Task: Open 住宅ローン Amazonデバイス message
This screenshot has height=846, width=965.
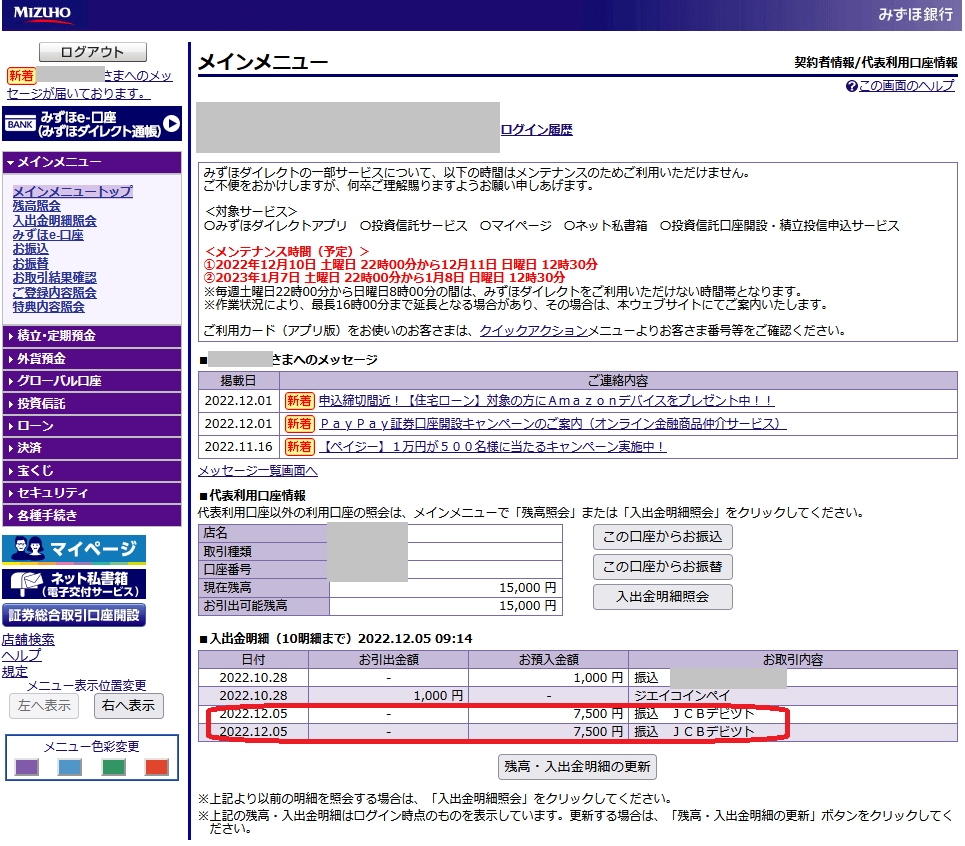Action: point(546,401)
